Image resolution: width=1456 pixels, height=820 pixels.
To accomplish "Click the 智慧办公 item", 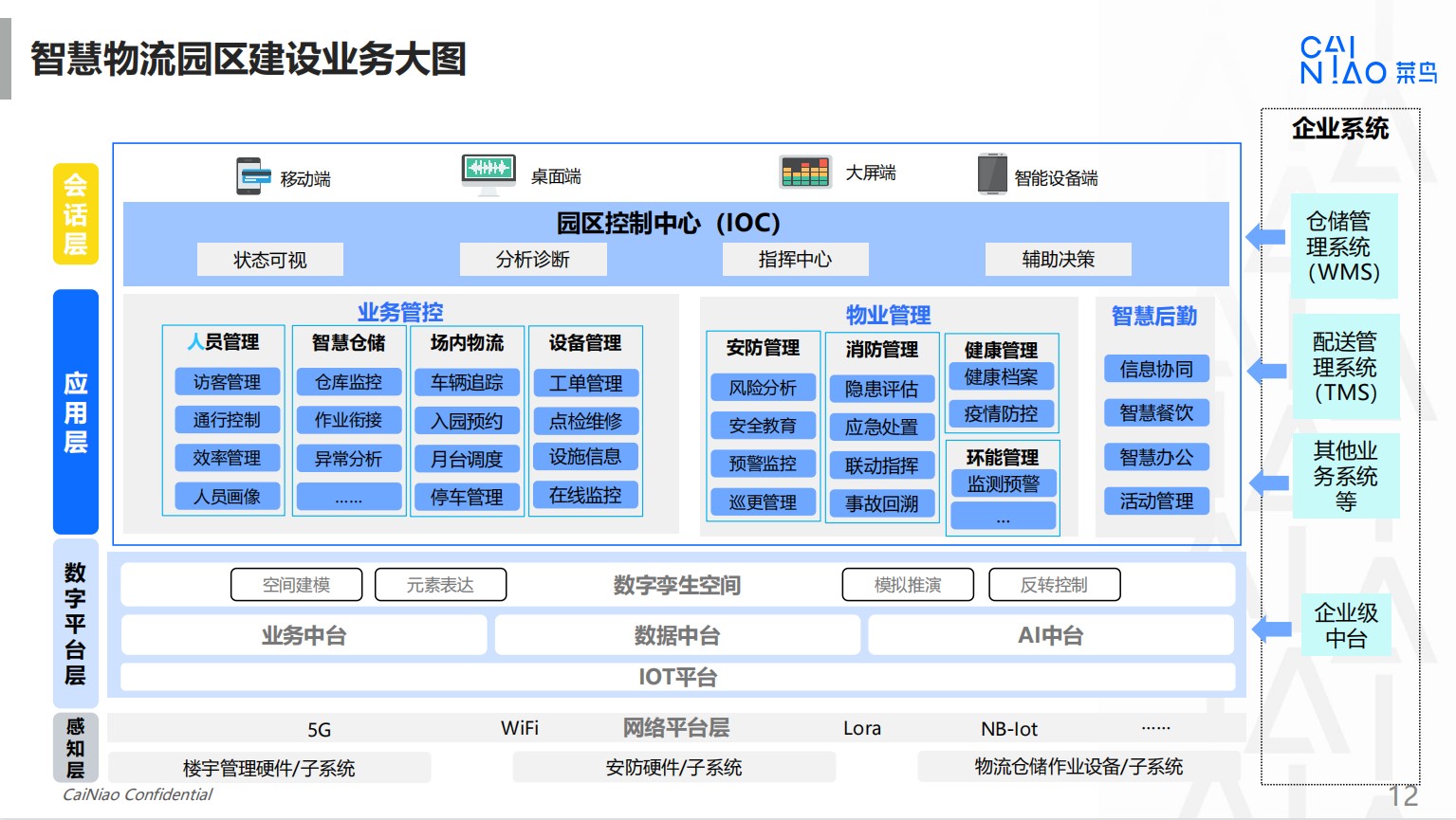I will (1156, 457).
